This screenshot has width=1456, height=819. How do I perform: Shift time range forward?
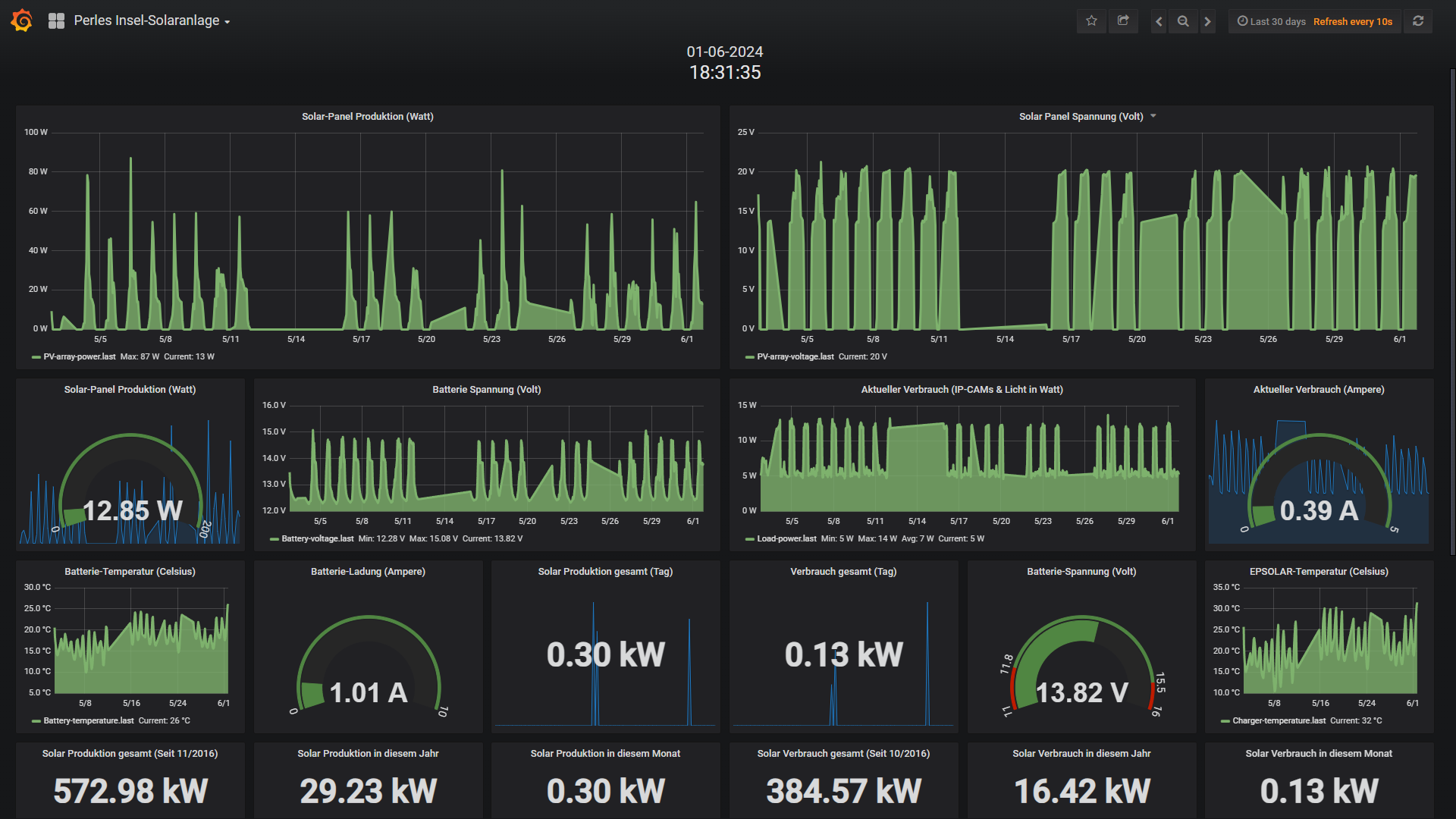click(1208, 21)
